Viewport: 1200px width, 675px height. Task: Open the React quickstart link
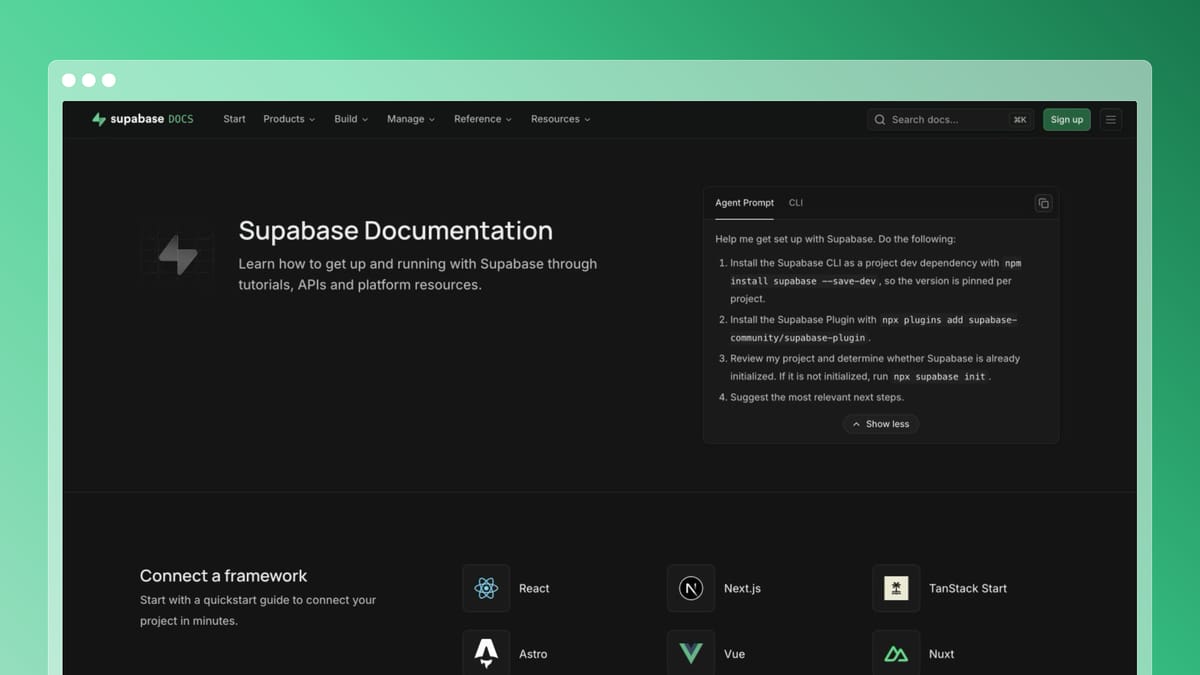point(534,588)
